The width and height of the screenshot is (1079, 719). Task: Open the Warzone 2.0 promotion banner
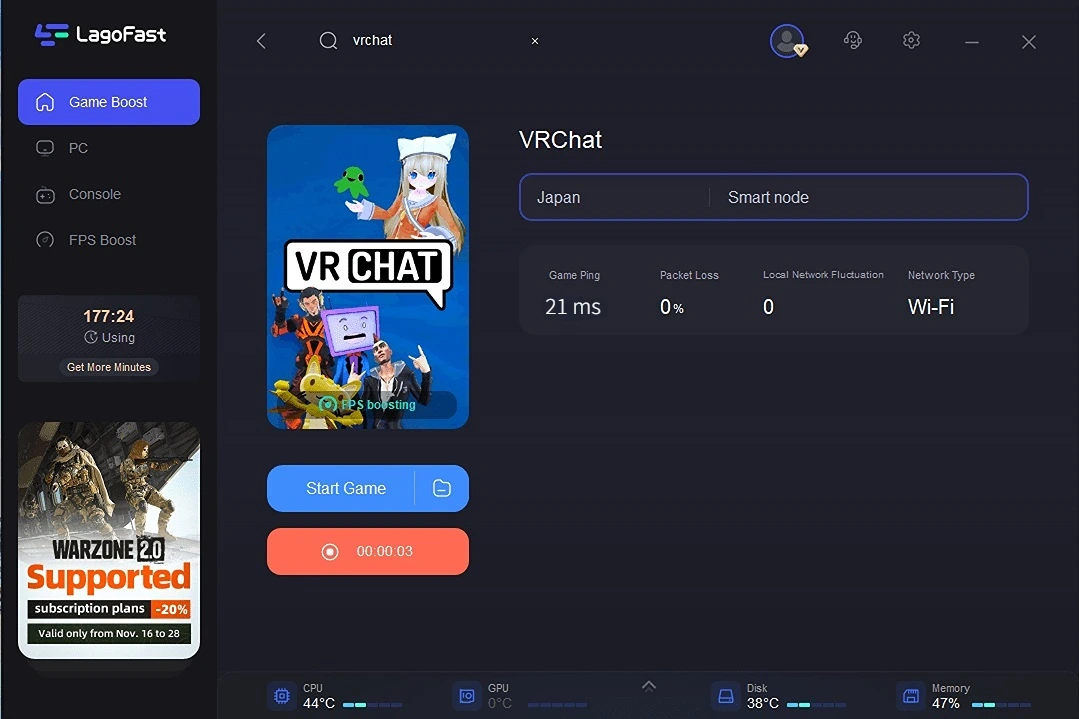109,540
